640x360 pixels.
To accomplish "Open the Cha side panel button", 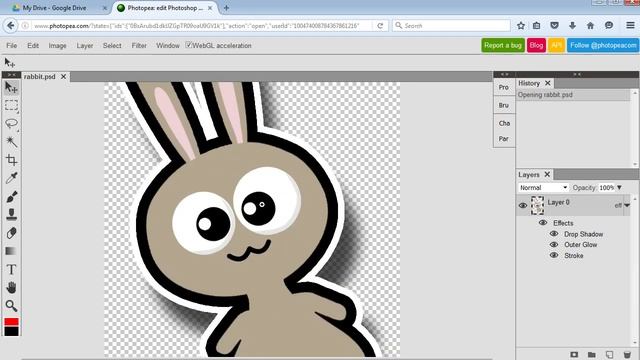I will pyautogui.click(x=504, y=123).
